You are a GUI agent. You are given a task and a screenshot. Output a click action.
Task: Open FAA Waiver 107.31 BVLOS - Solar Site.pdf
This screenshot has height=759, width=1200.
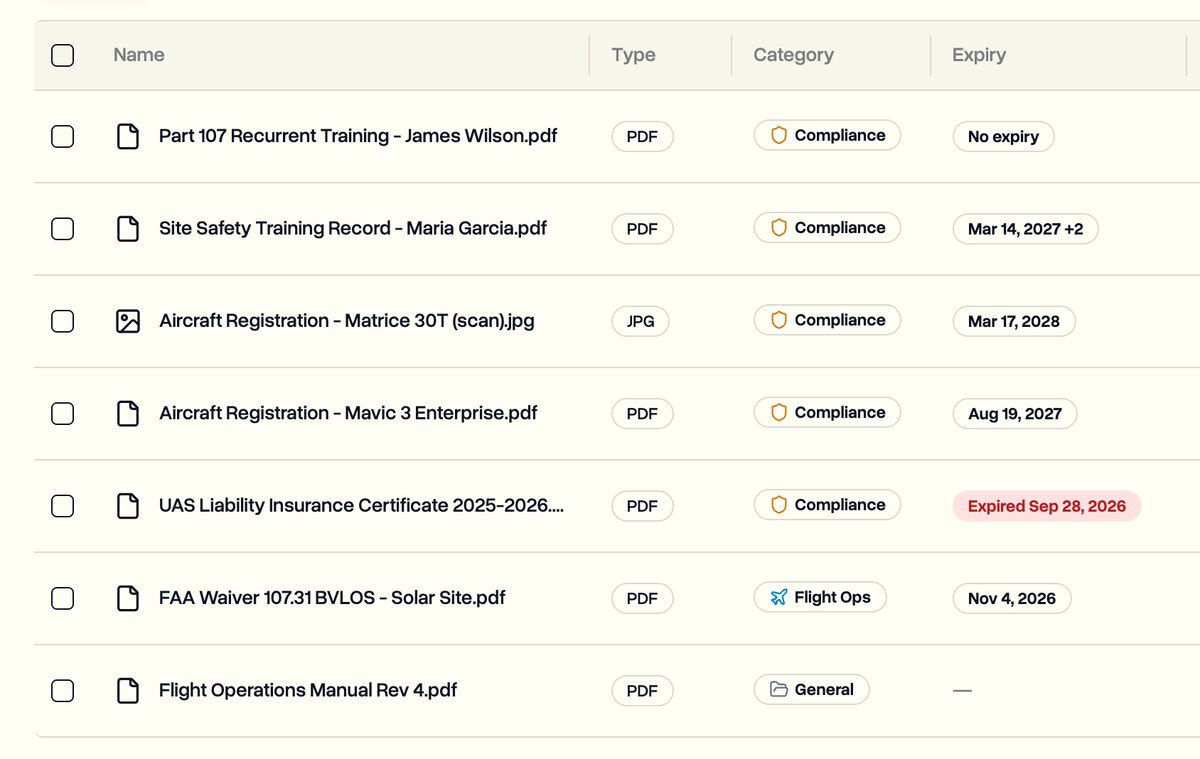point(332,598)
